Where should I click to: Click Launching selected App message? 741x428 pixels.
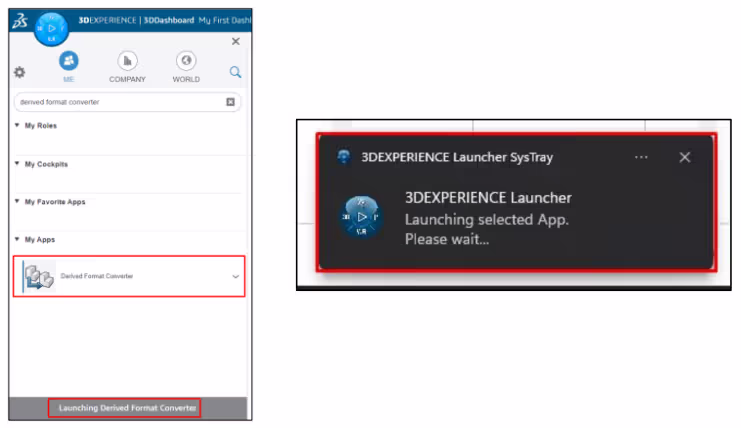tap(487, 220)
